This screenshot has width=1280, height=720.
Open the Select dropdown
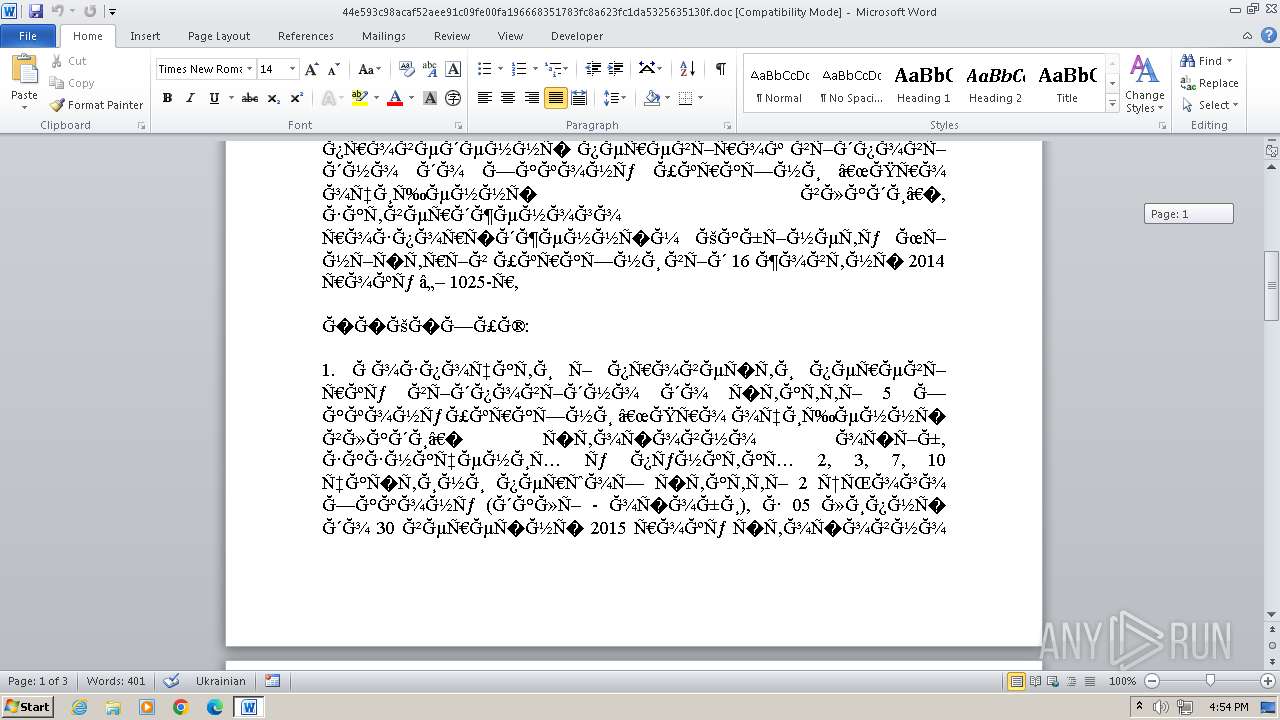(1210, 105)
